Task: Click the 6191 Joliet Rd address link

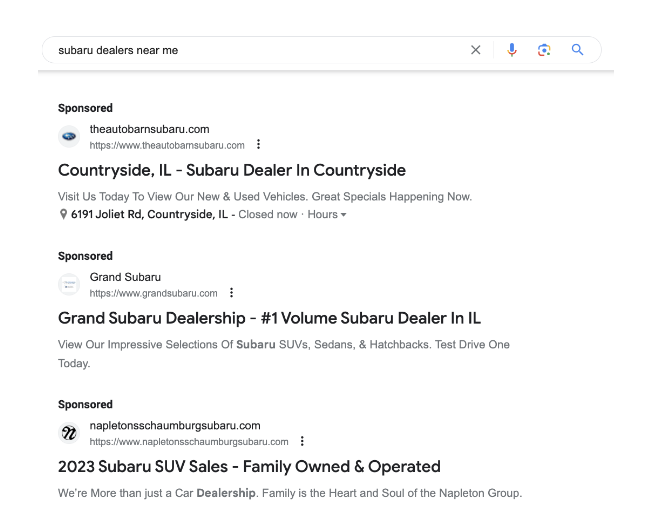Action: point(149,215)
